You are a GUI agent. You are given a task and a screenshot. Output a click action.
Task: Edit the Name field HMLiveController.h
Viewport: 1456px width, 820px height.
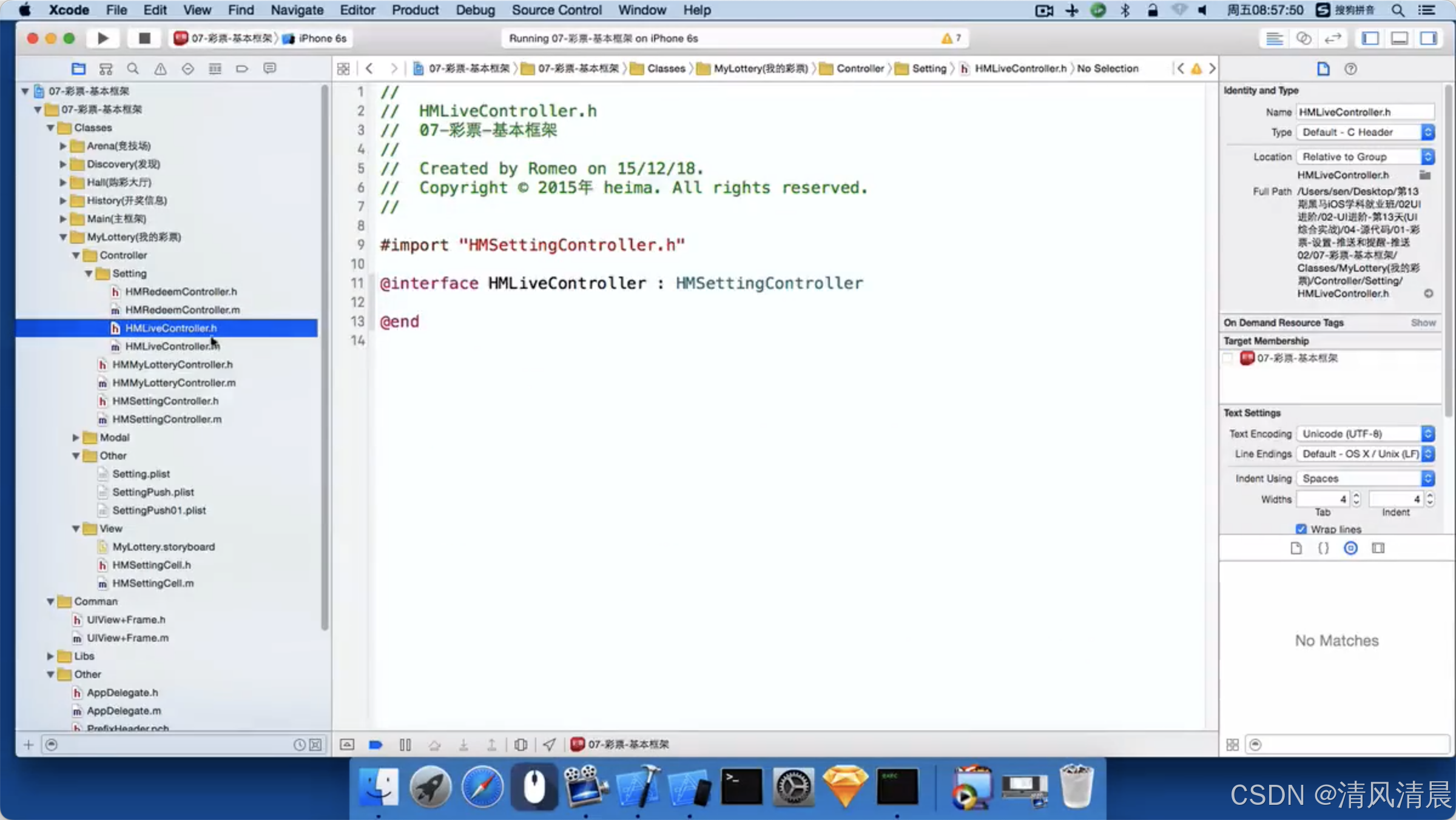(x=1366, y=112)
